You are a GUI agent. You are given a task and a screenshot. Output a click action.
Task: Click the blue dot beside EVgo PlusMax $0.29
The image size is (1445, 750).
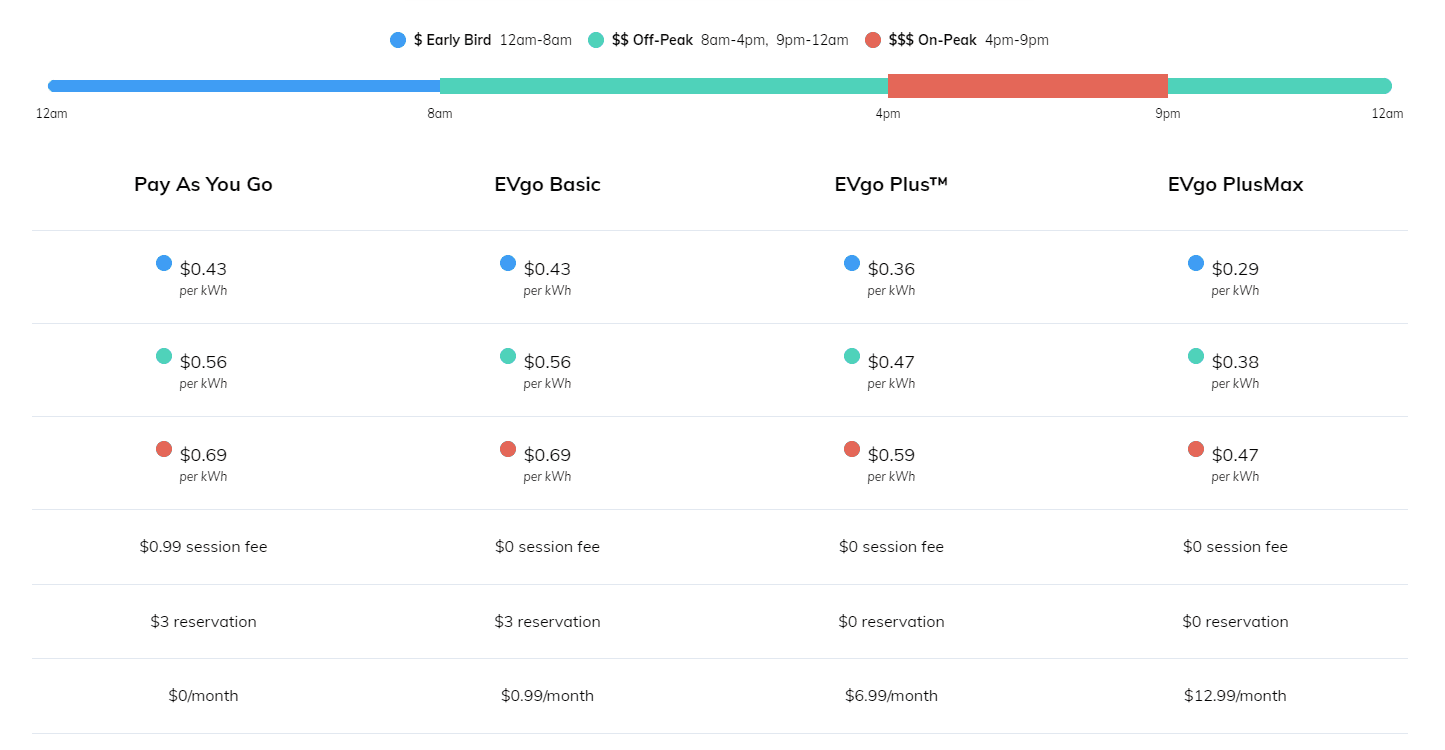tap(1196, 263)
